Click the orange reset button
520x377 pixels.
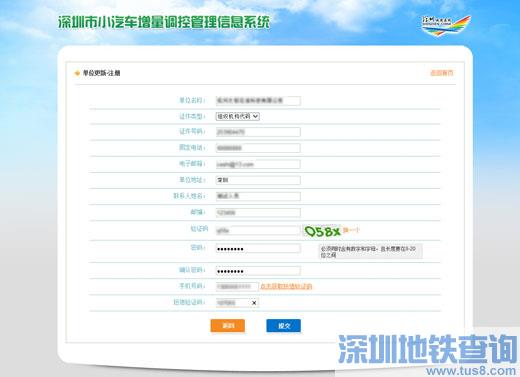[228, 326]
